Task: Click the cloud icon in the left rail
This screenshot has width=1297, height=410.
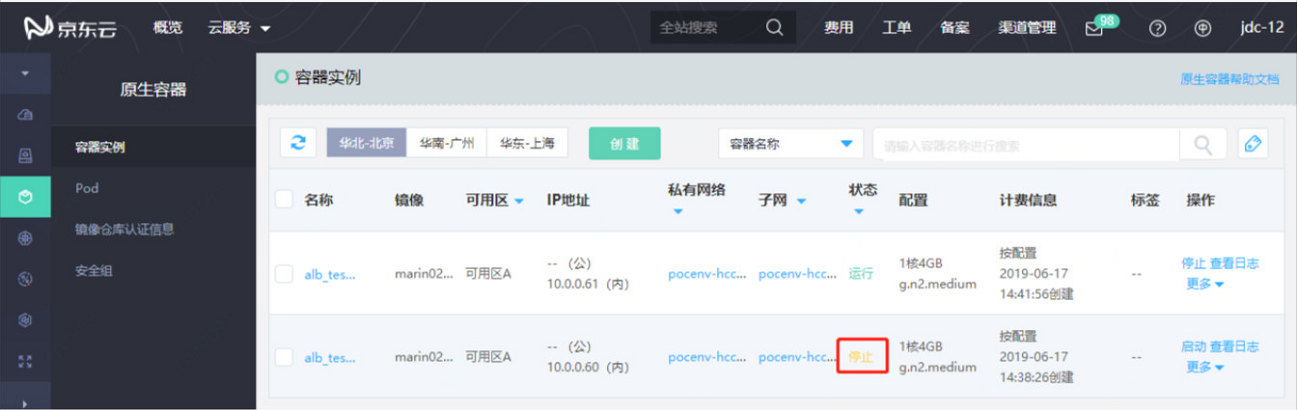Action: pyautogui.click(x=26, y=115)
